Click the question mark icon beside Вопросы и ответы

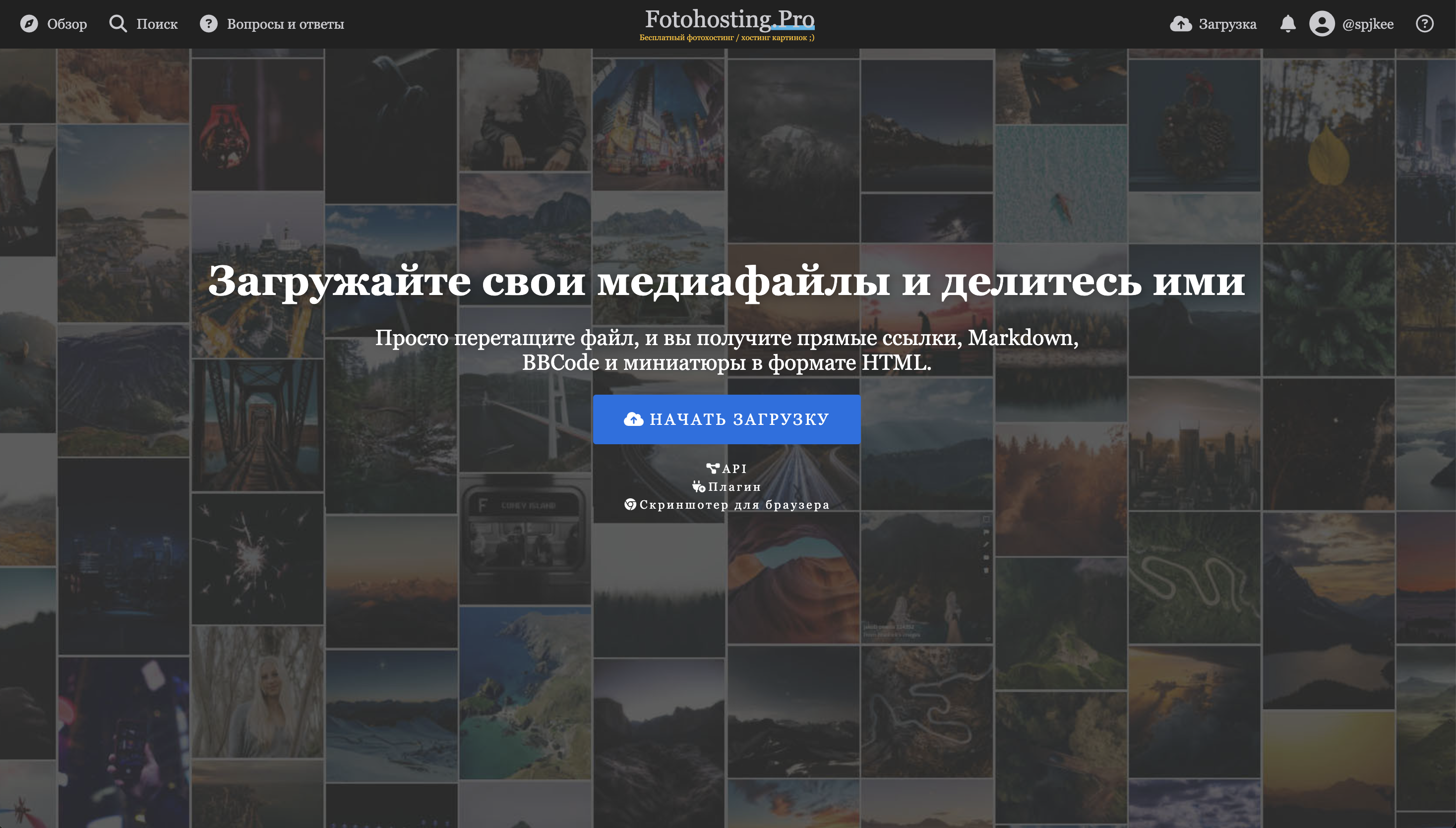[209, 24]
